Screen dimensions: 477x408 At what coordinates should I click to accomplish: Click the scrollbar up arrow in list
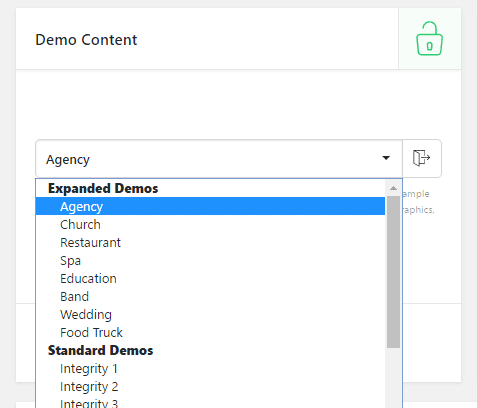pos(393,188)
